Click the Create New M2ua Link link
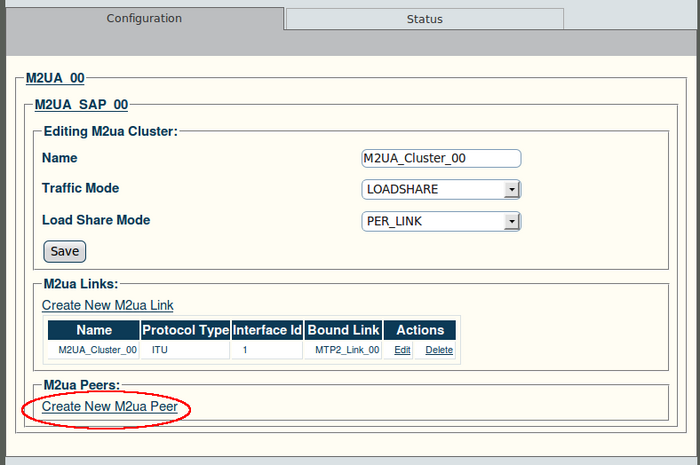This screenshot has height=465, width=700. [108, 305]
